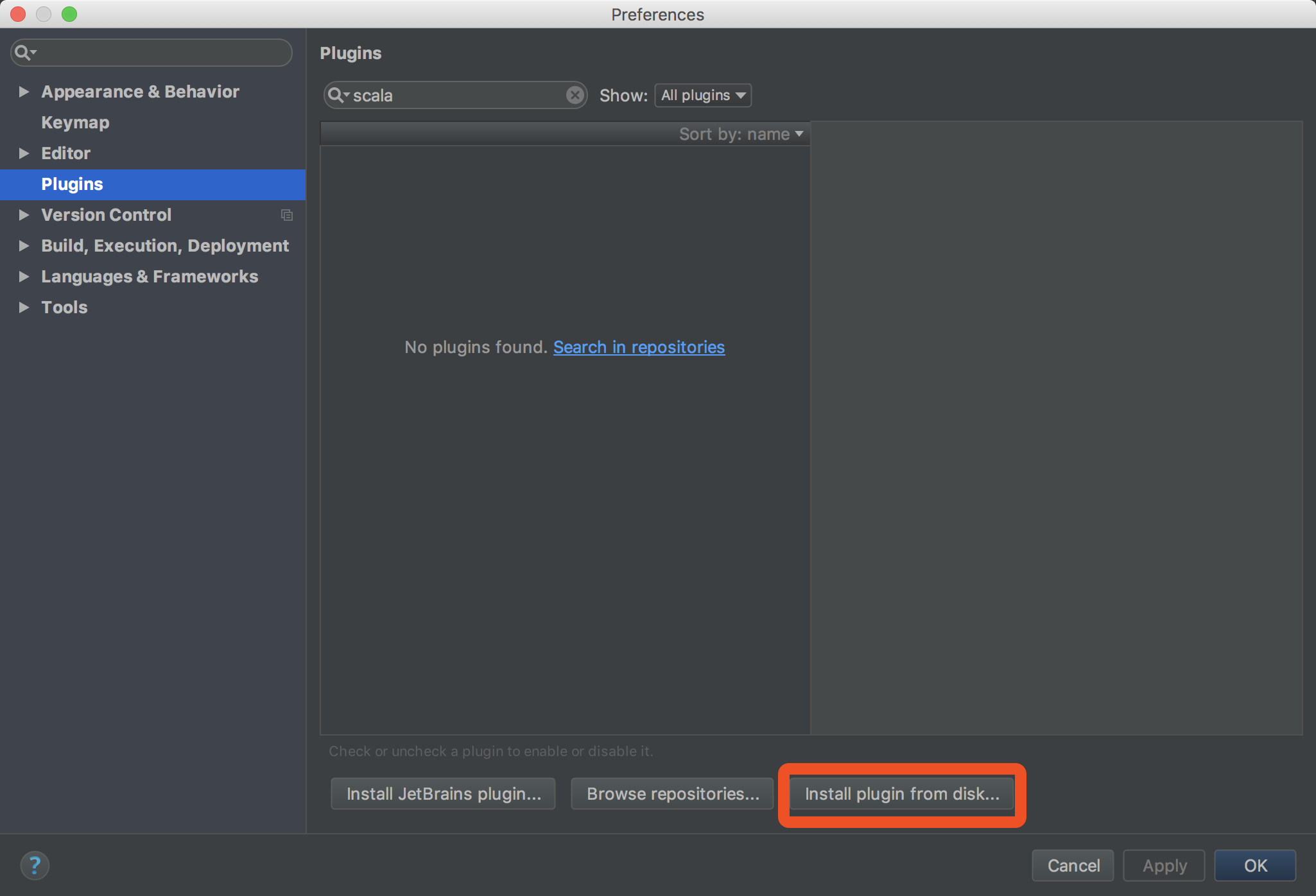The image size is (1316, 896).
Task: Expand the Editor settings tree
Action: pos(24,153)
